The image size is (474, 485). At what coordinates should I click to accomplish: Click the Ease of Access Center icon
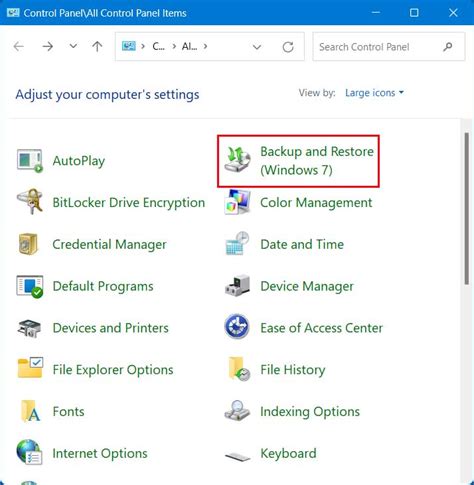237,327
